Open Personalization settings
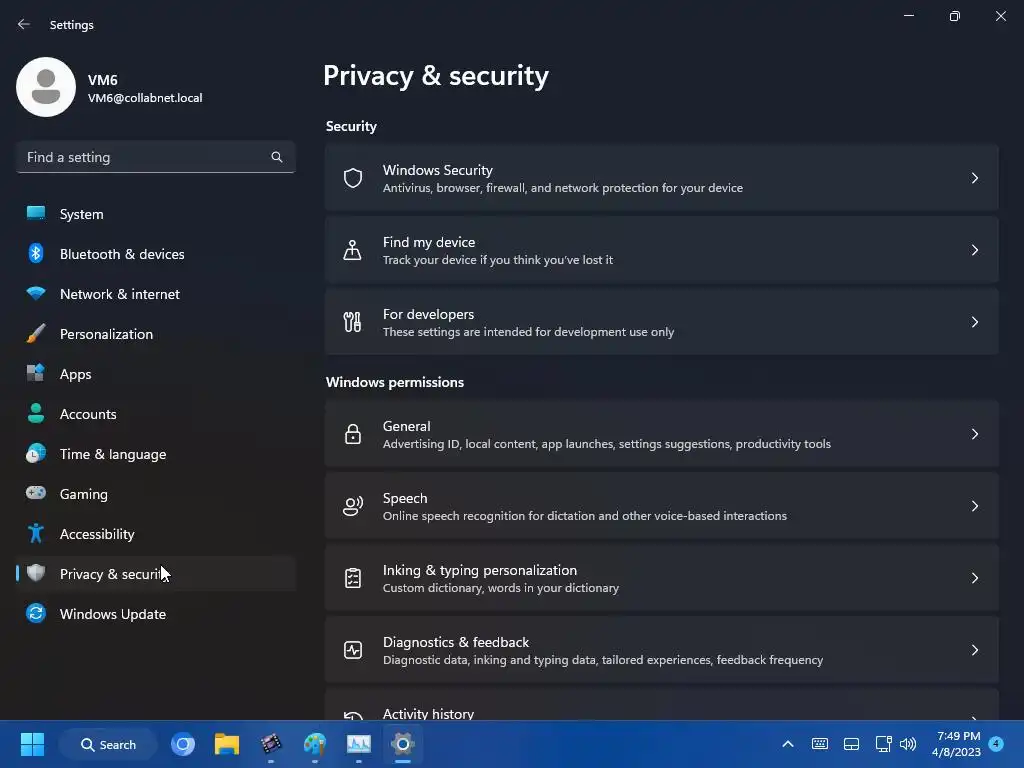The height and width of the screenshot is (768, 1024). 155,334
